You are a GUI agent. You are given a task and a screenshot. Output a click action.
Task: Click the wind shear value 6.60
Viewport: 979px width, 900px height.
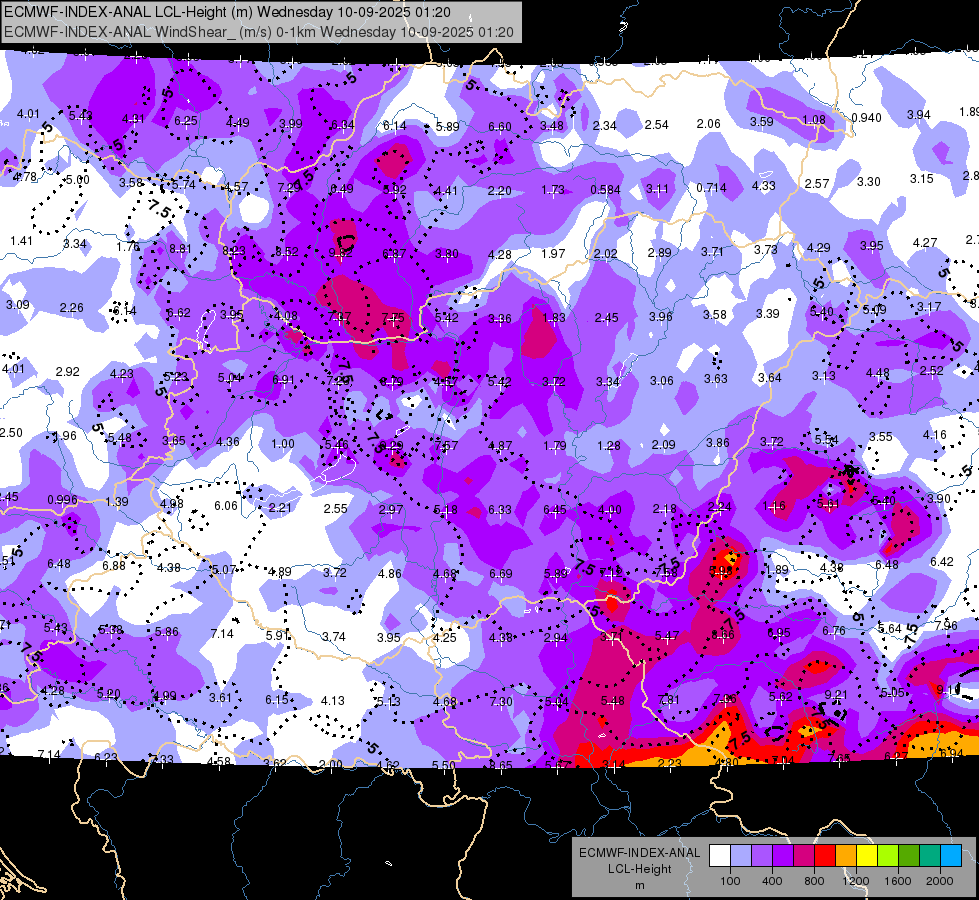499,127
